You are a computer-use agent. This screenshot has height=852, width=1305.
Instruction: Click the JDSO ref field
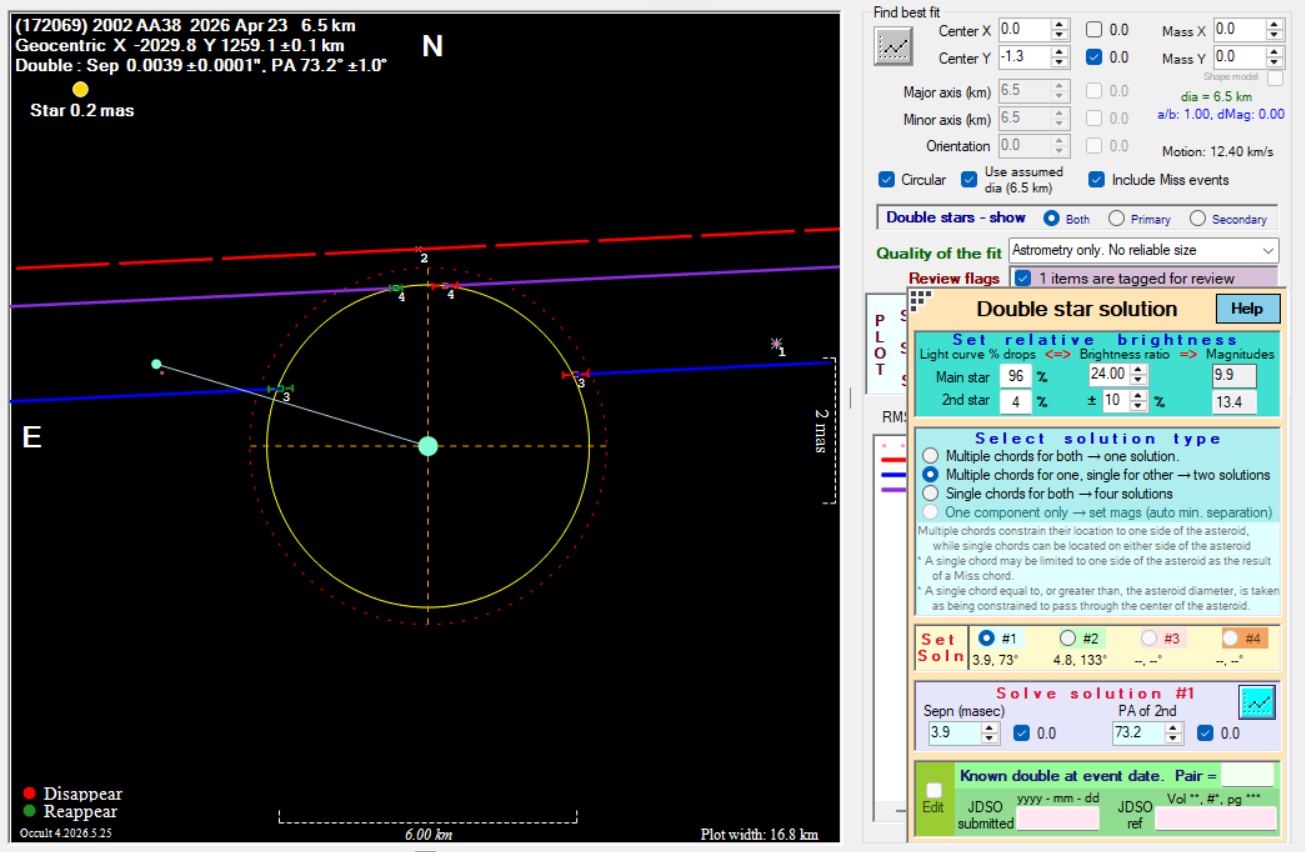pos(1216,818)
